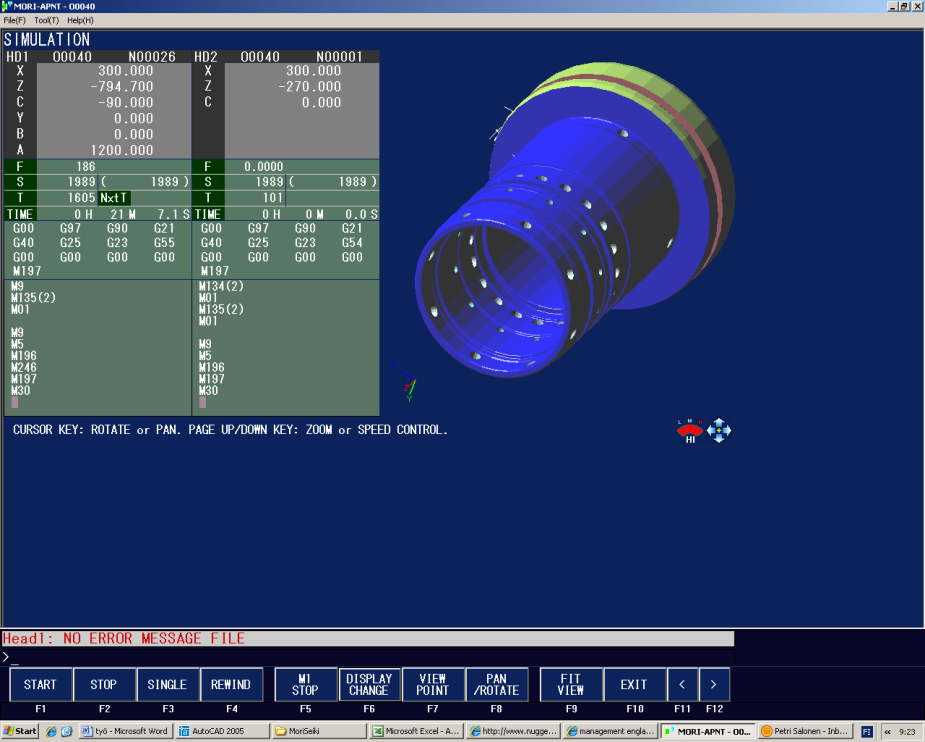
Task: Click the system tray clock showing 9:23
Action: [907, 732]
